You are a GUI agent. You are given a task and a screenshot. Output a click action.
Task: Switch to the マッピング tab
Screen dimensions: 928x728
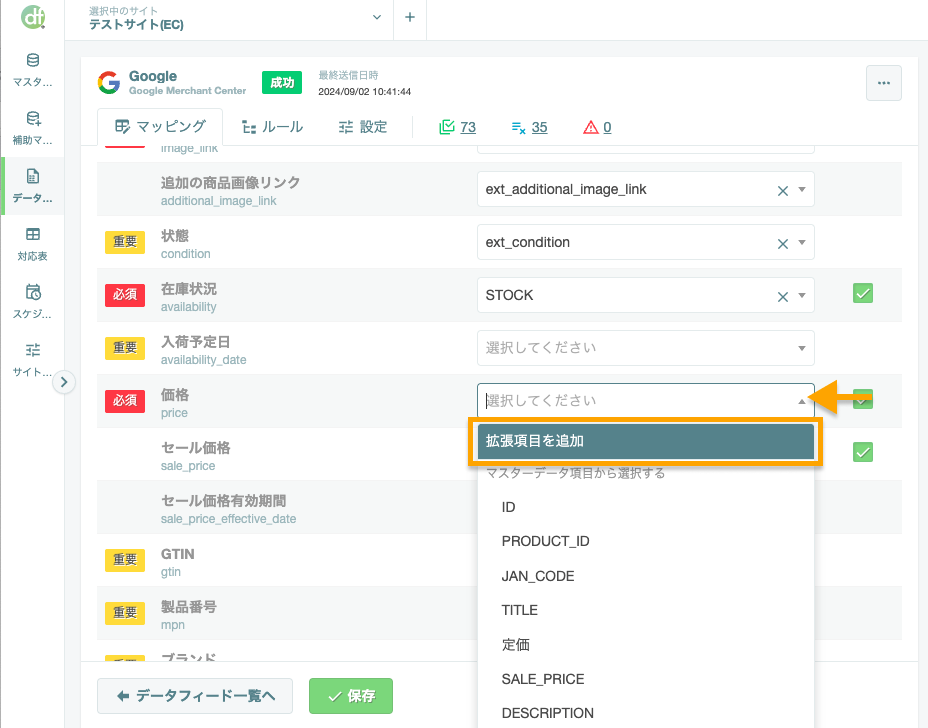pyautogui.click(x=160, y=127)
